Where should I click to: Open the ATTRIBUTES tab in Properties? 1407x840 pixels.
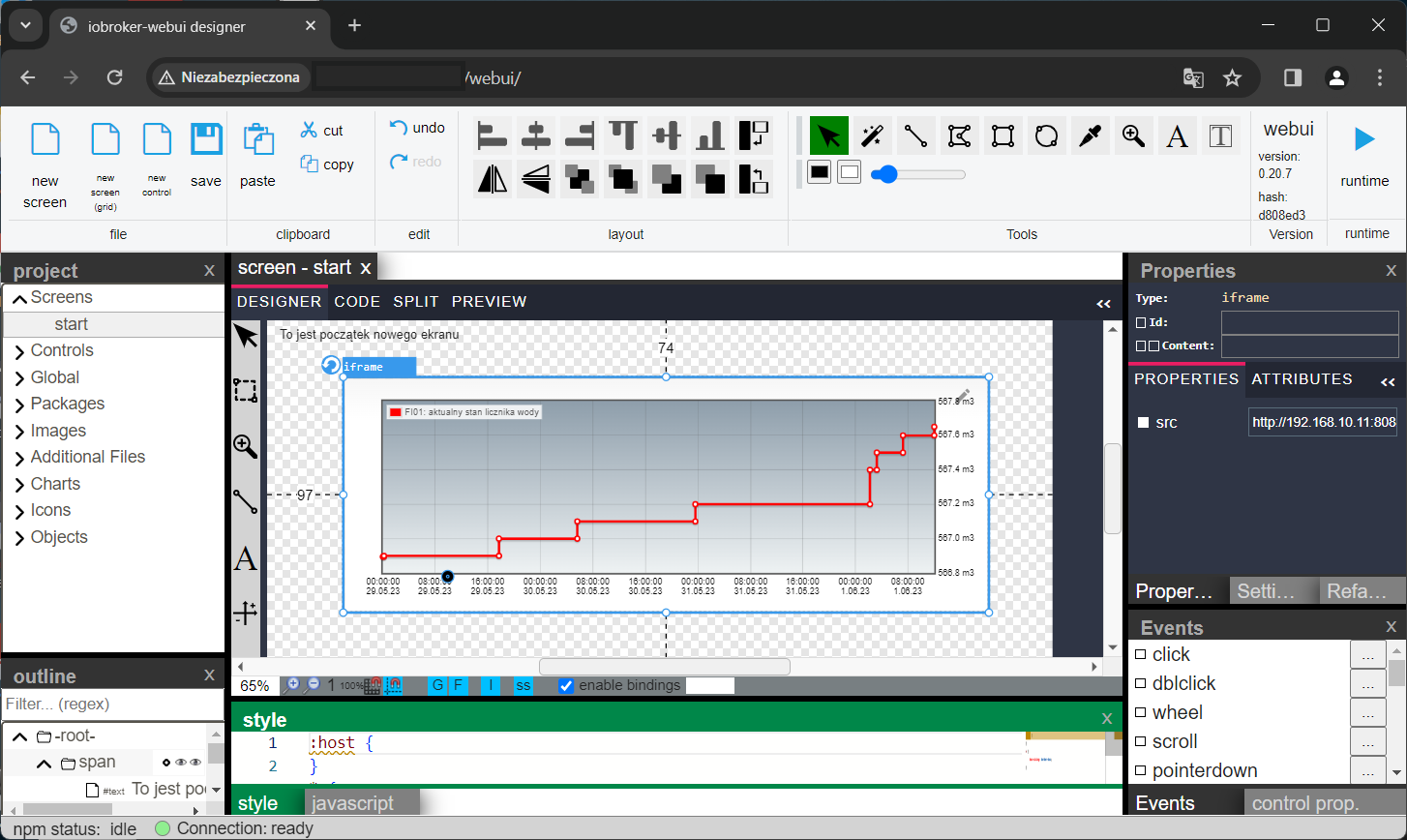pyautogui.click(x=1302, y=379)
